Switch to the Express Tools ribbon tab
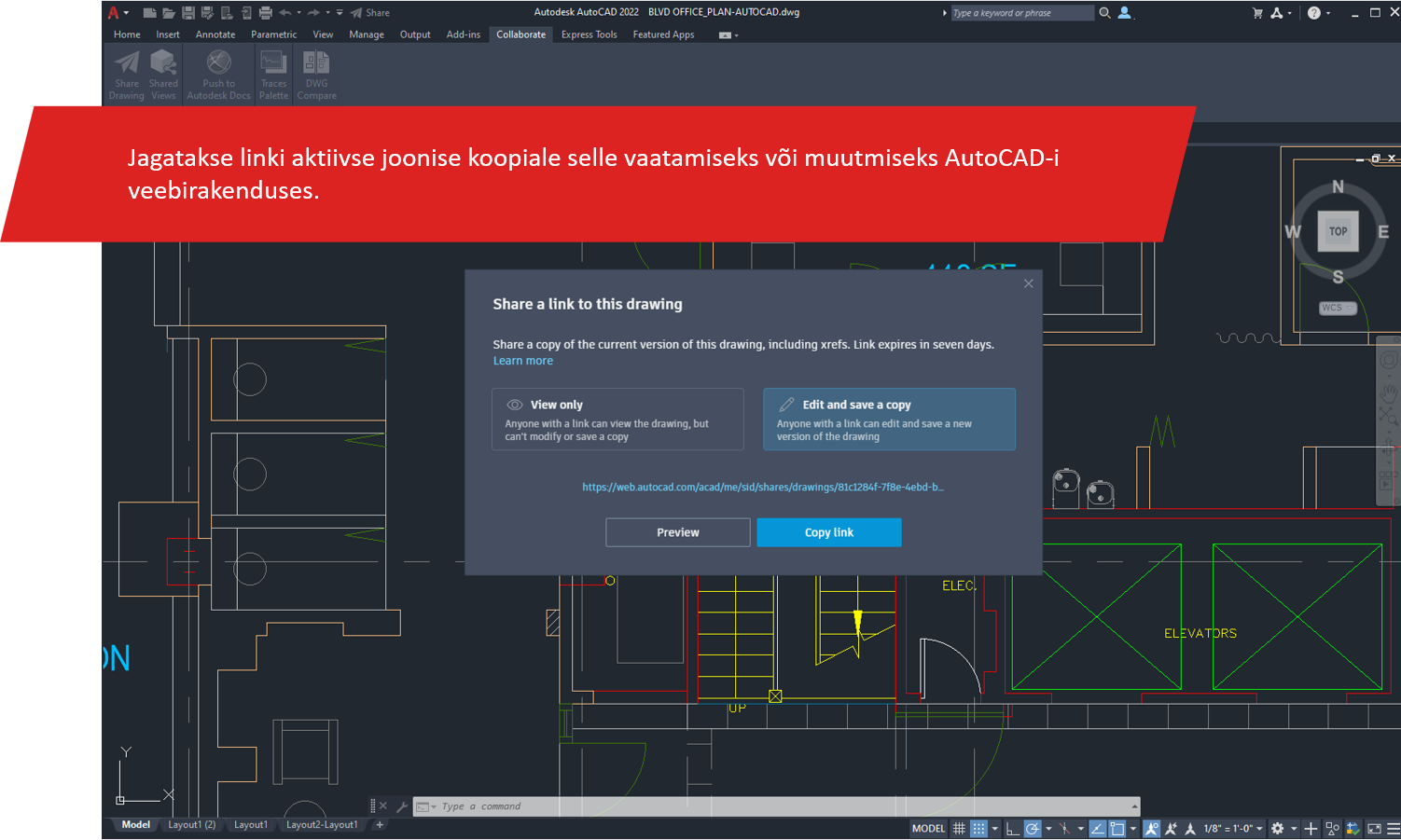The height and width of the screenshot is (840, 1401). coord(589,34)
